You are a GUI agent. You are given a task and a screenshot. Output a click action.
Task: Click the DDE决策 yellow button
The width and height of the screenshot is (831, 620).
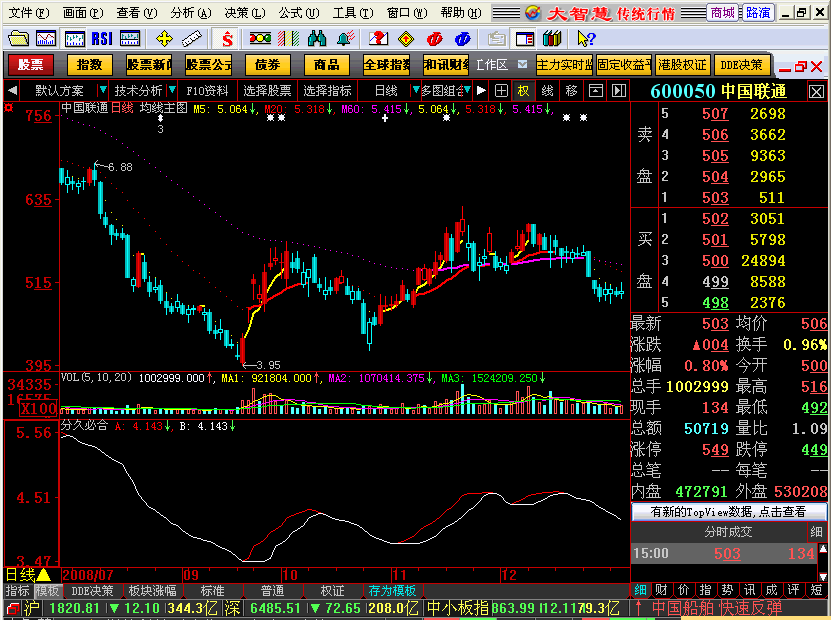coord(741,65)
